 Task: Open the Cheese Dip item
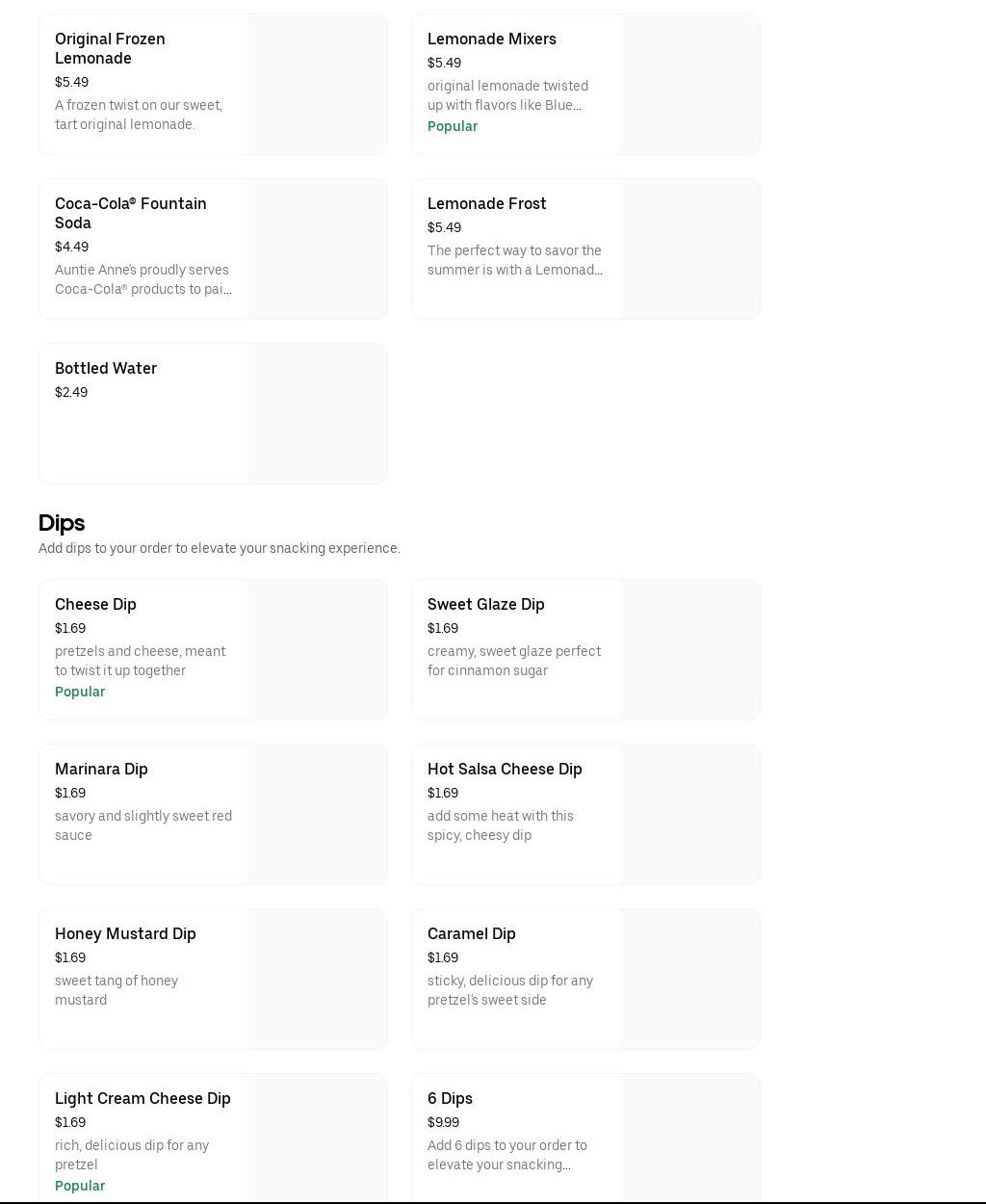pyautogui.click(x=95, y=605)
